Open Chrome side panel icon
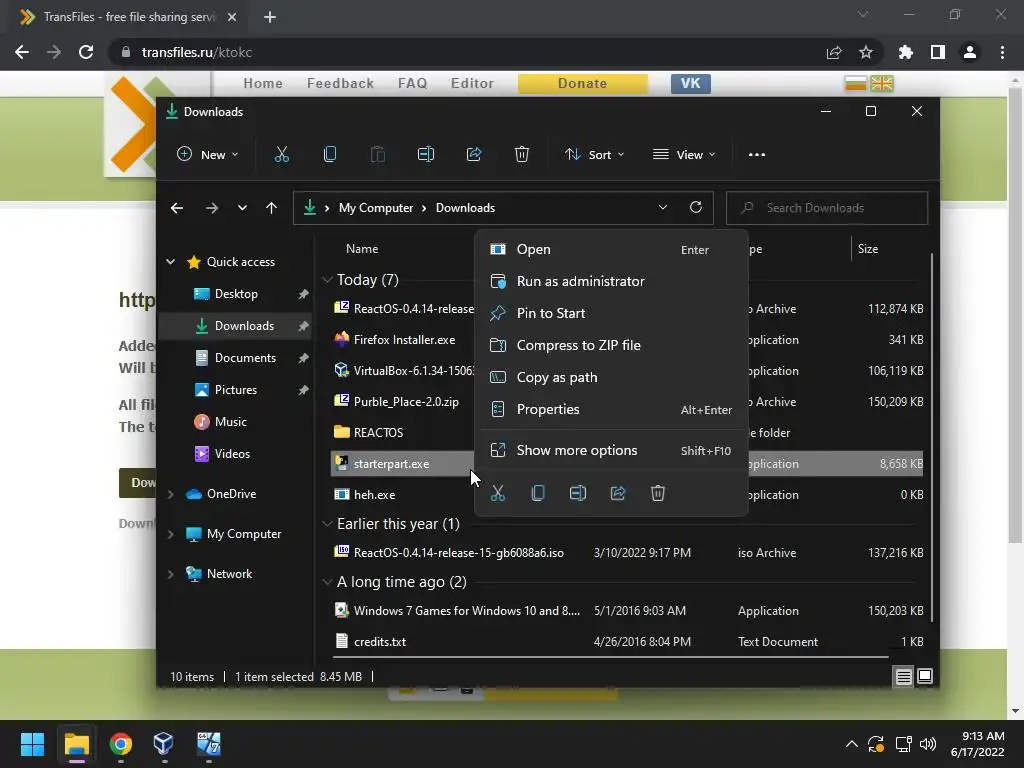The height and width of the screenshot is (768, 1024). pyautogui.click(x=937, y=52)
